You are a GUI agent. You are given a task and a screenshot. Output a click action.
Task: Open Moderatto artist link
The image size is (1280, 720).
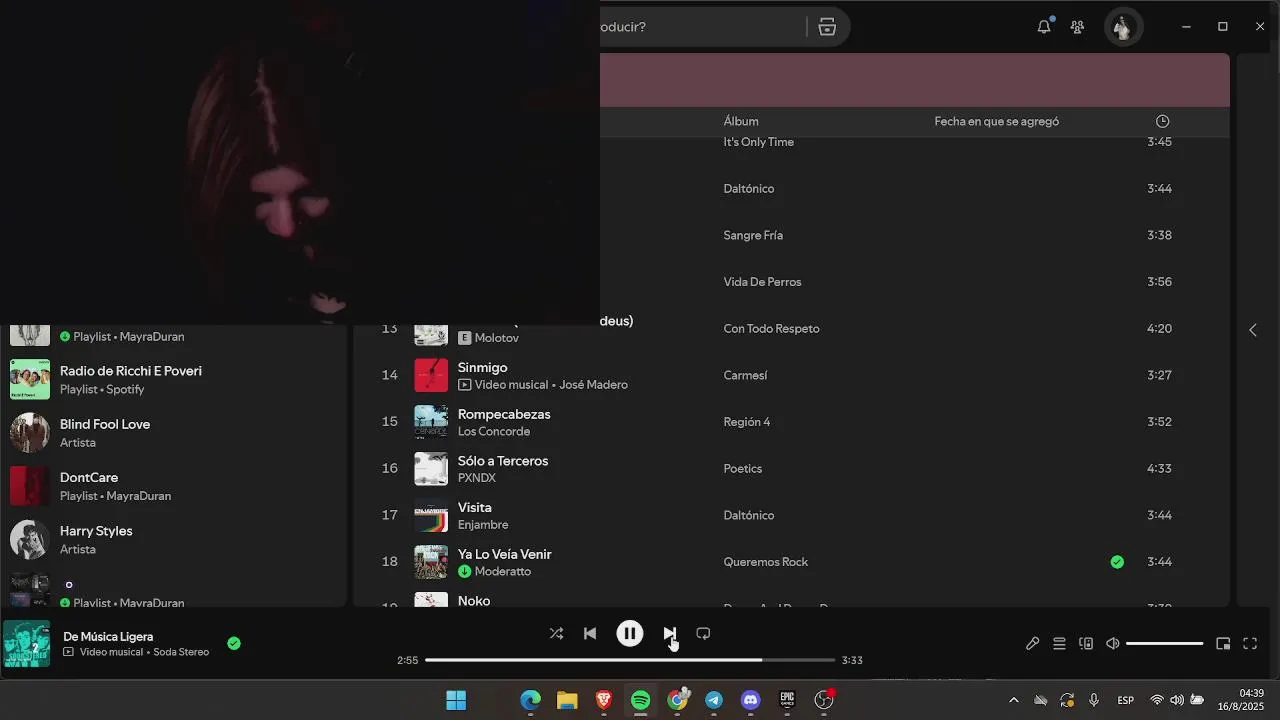pos(503,572)
